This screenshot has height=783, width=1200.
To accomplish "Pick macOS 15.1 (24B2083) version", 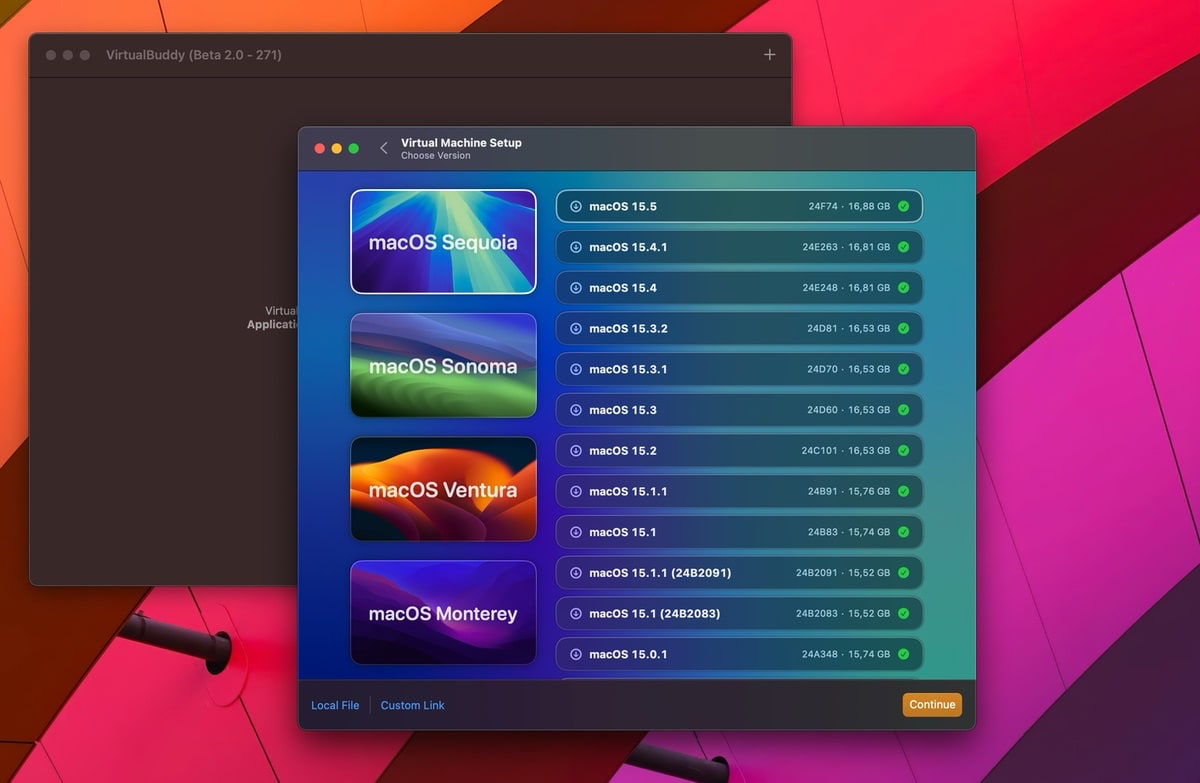I will [738, 613].
